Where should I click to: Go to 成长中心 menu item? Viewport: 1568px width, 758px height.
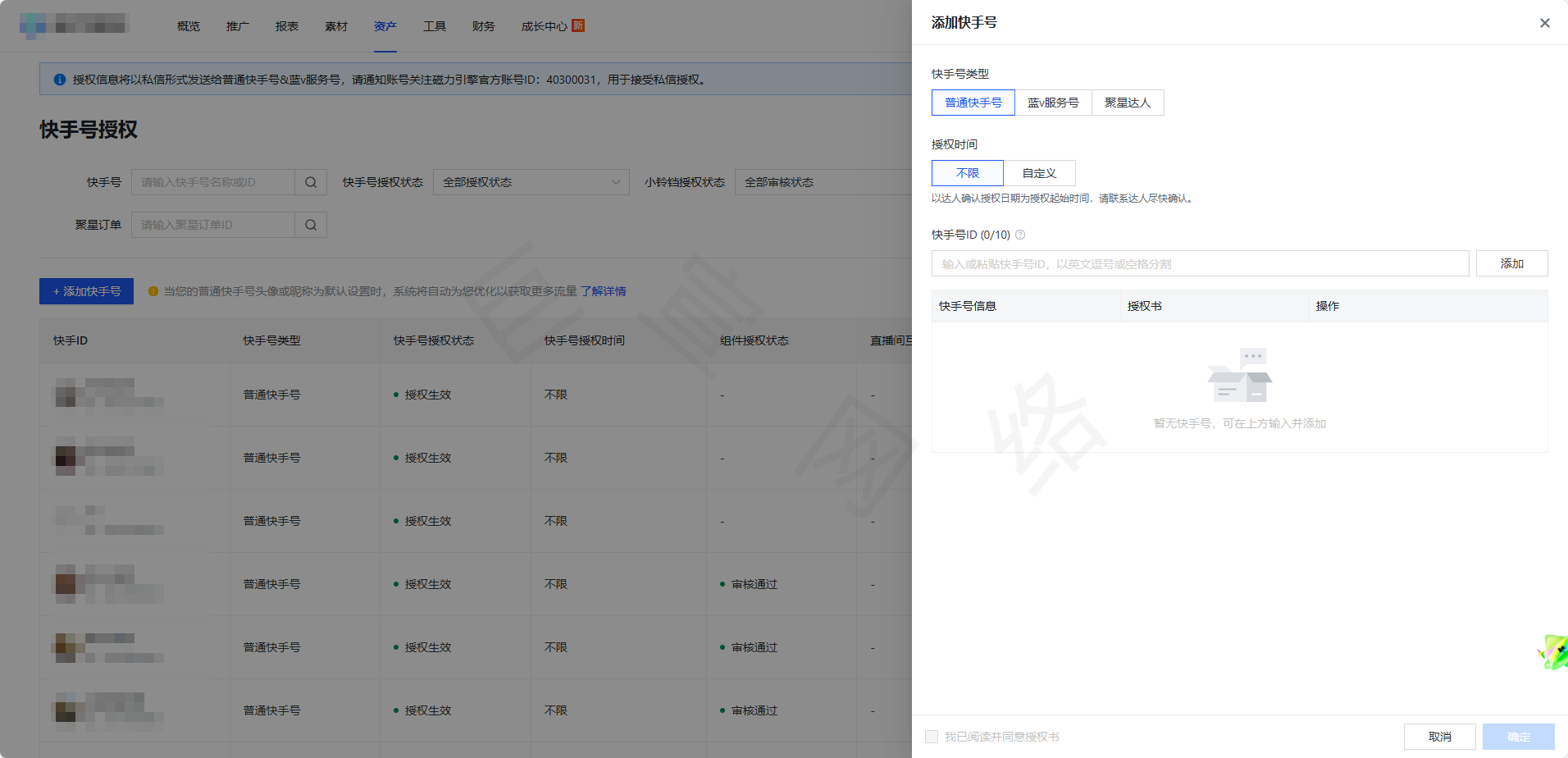click(x=545, y=26)
